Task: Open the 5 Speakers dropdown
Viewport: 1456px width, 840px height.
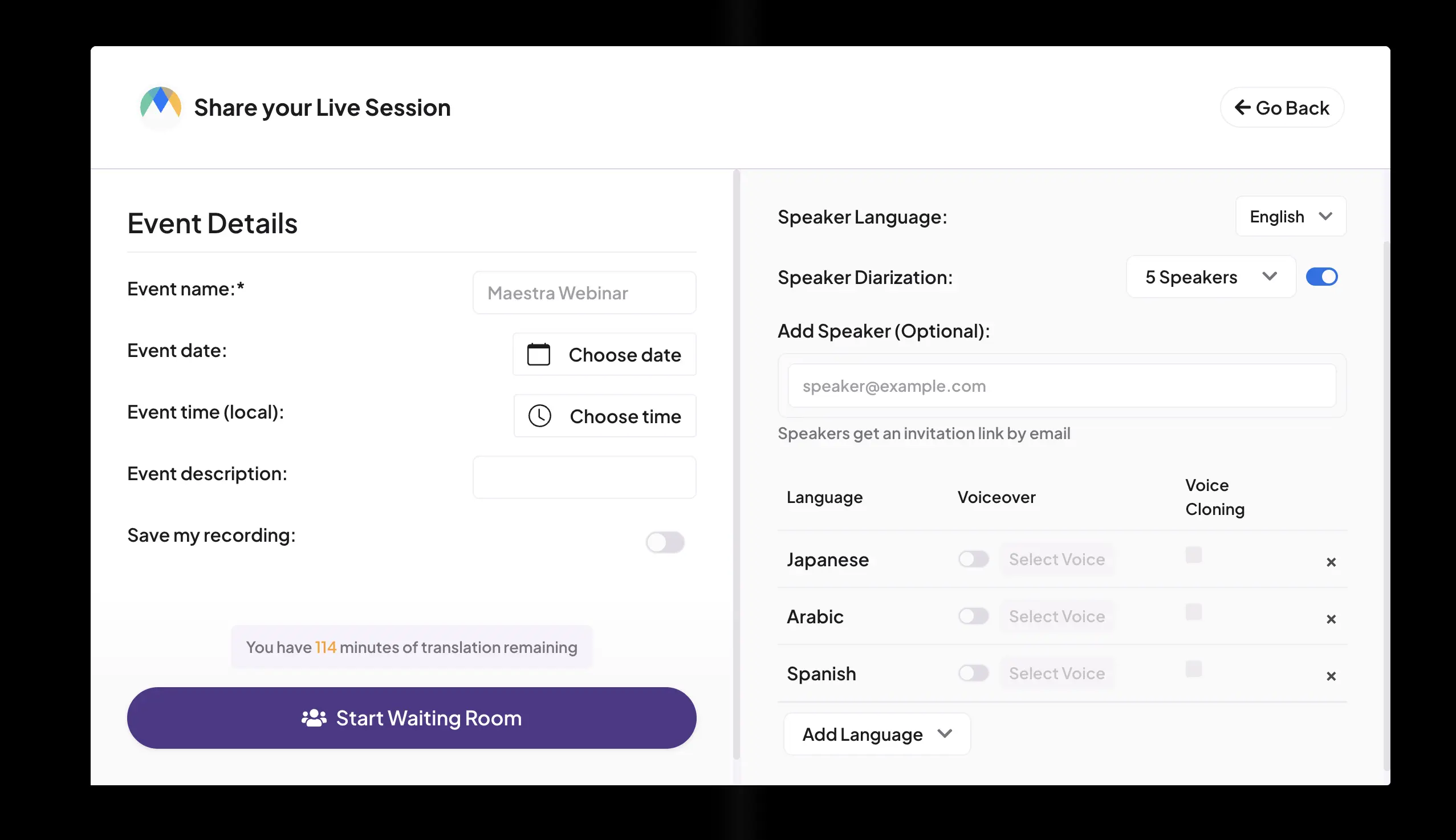Action: pos(1211,277)
